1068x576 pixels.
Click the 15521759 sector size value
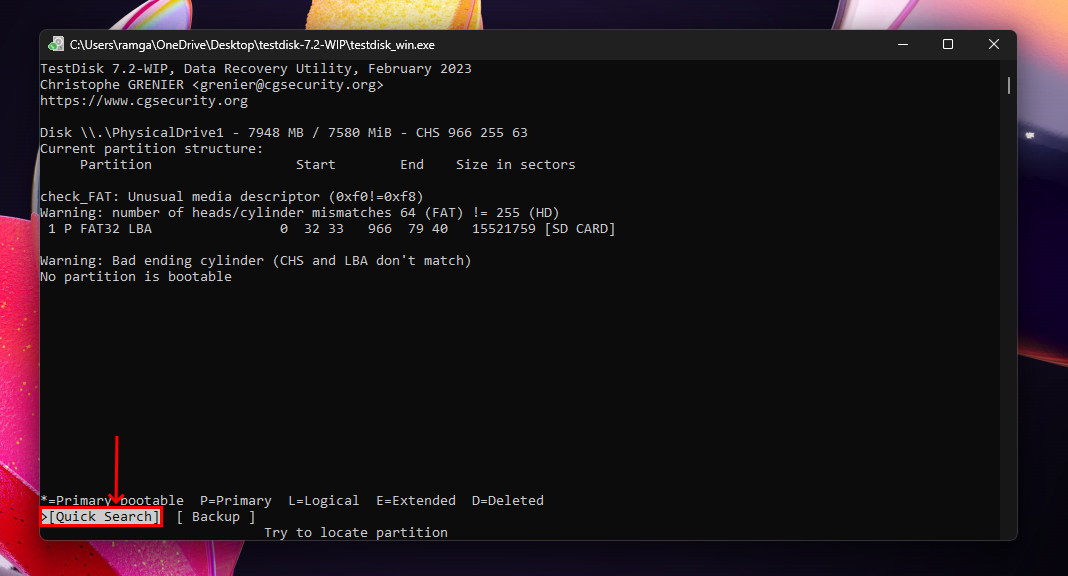tap(504, 229)
